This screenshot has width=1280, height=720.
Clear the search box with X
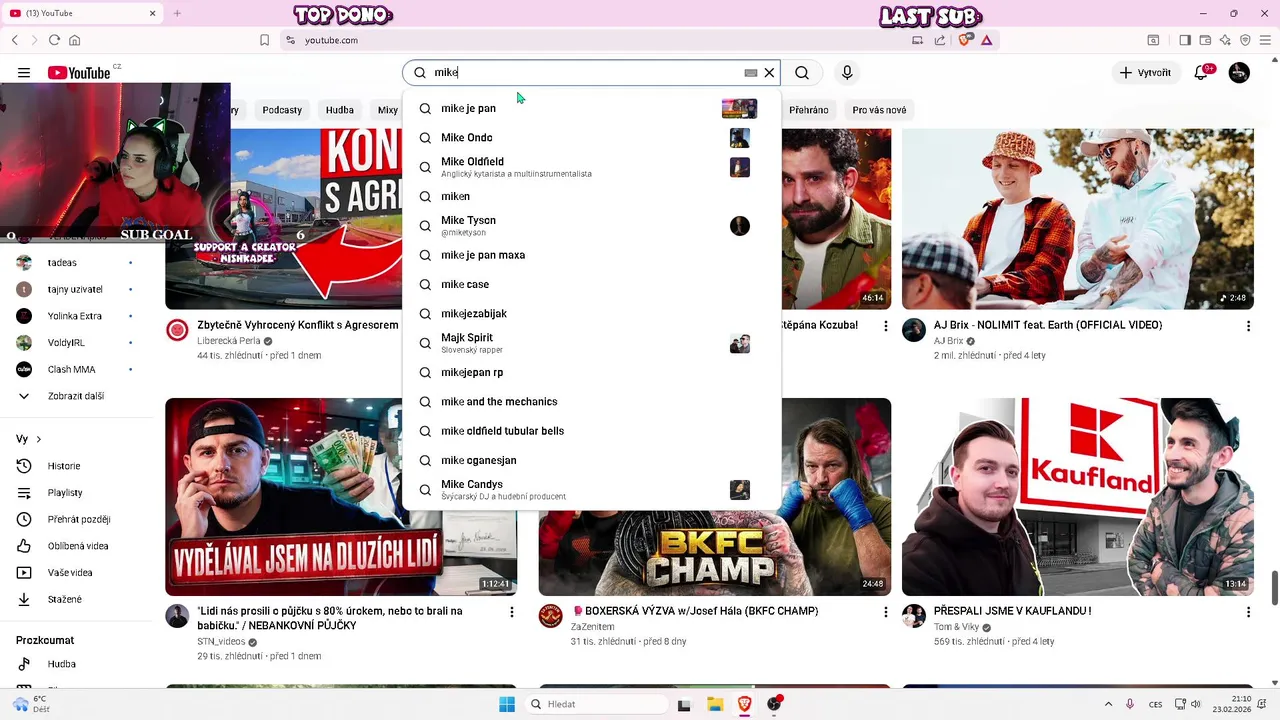(769, 73)
